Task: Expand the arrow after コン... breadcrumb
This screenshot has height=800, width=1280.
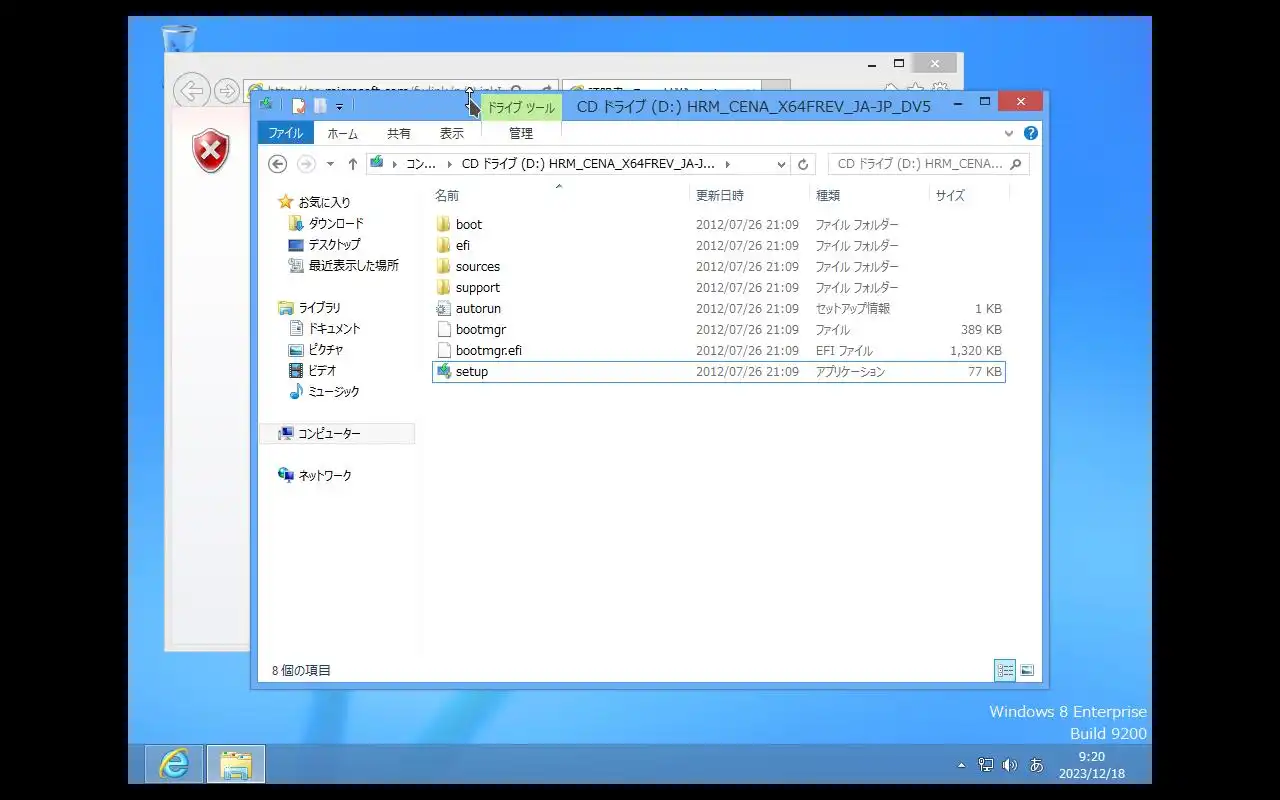Action: click(450, 164)
